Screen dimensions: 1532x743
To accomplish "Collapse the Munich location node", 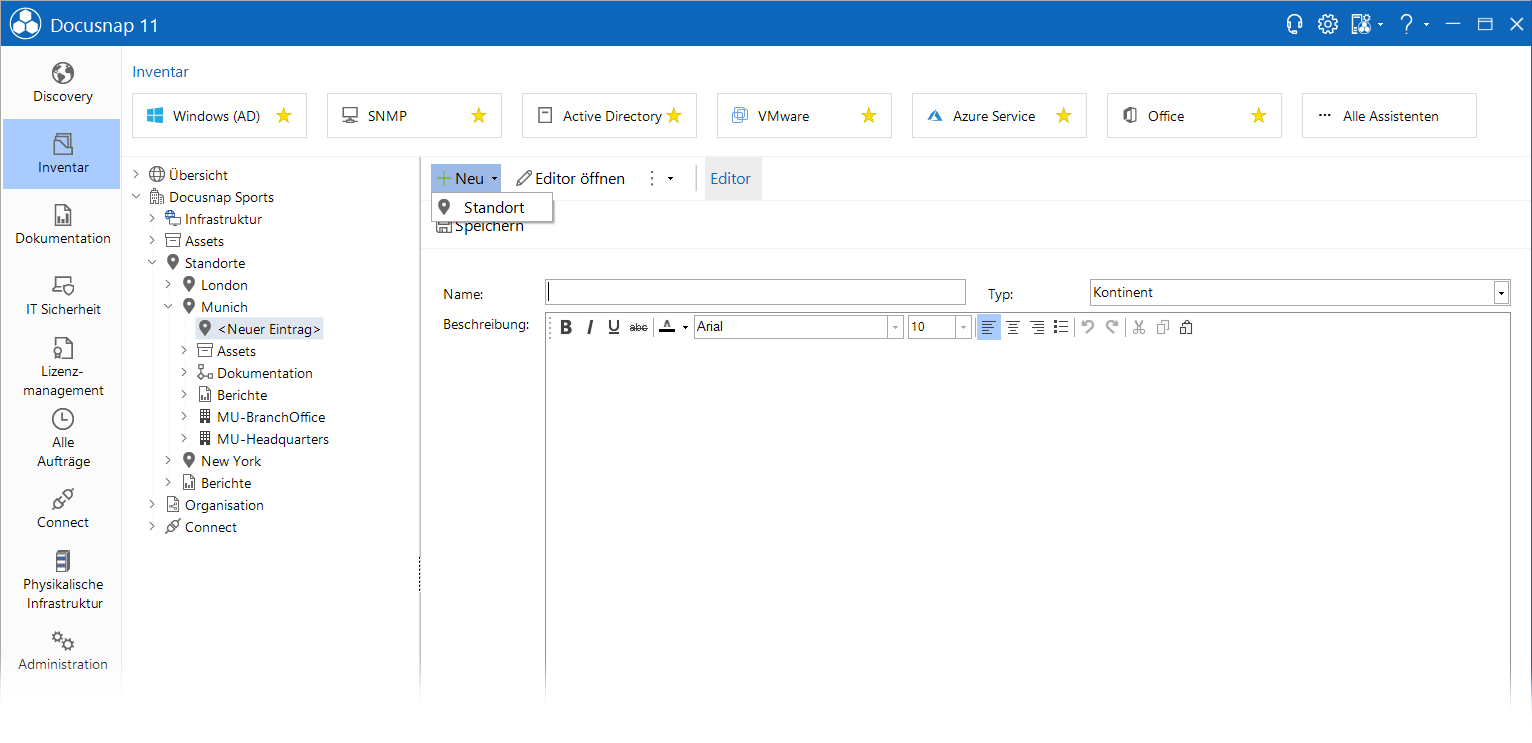I will pyautogui.click(x=168, y=307).
